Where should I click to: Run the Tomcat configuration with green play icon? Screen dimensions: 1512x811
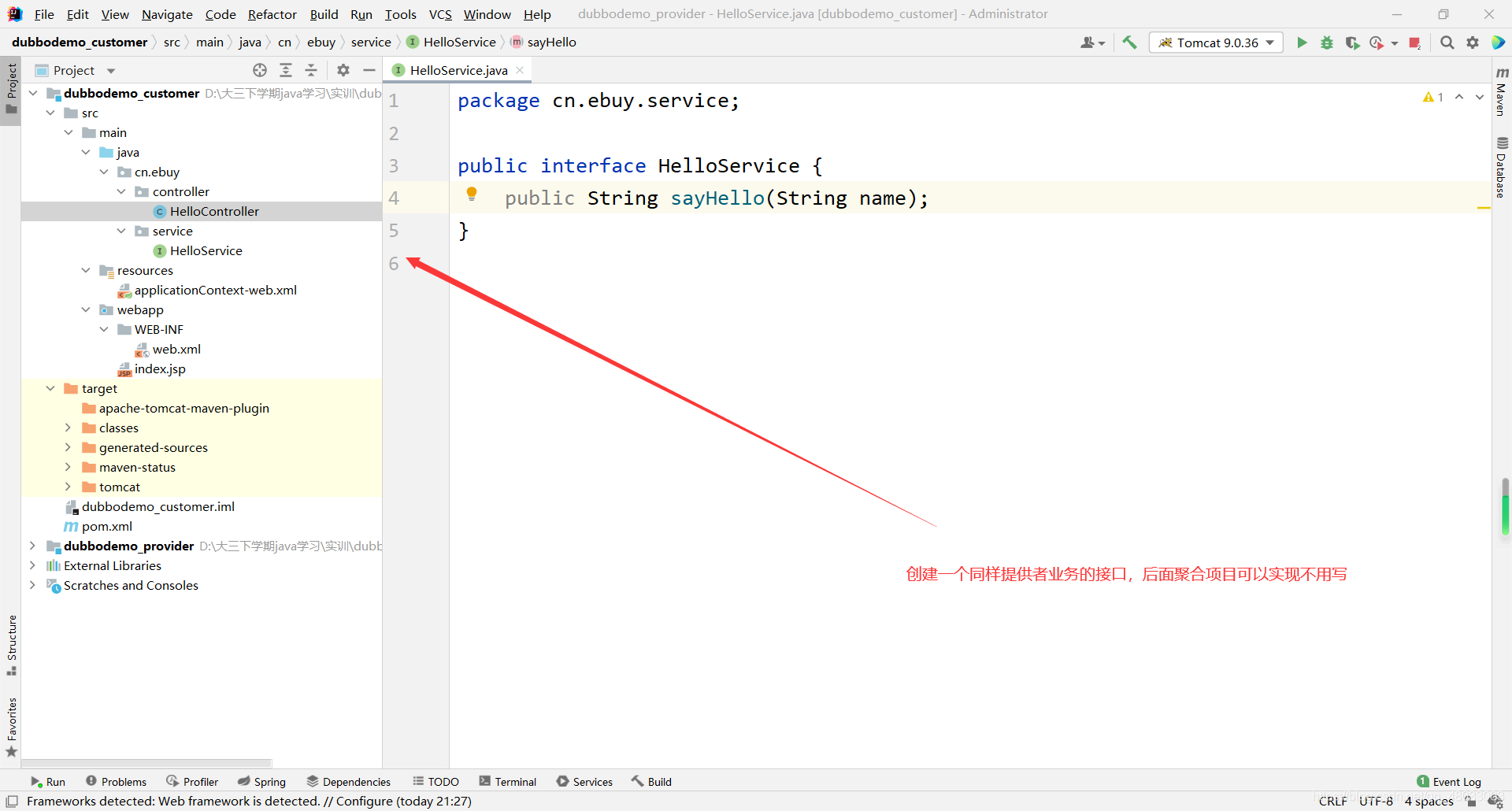1302,43
